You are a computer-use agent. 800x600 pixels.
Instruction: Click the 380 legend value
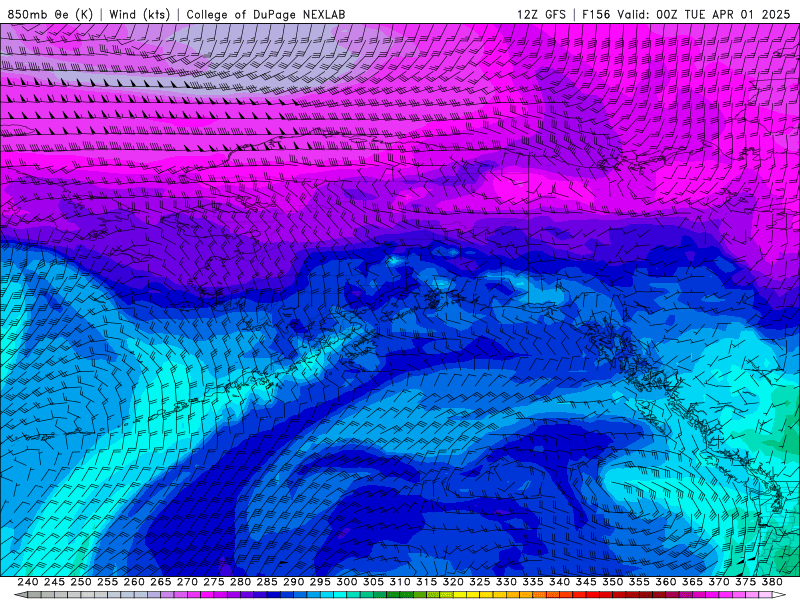click(772, 582)
